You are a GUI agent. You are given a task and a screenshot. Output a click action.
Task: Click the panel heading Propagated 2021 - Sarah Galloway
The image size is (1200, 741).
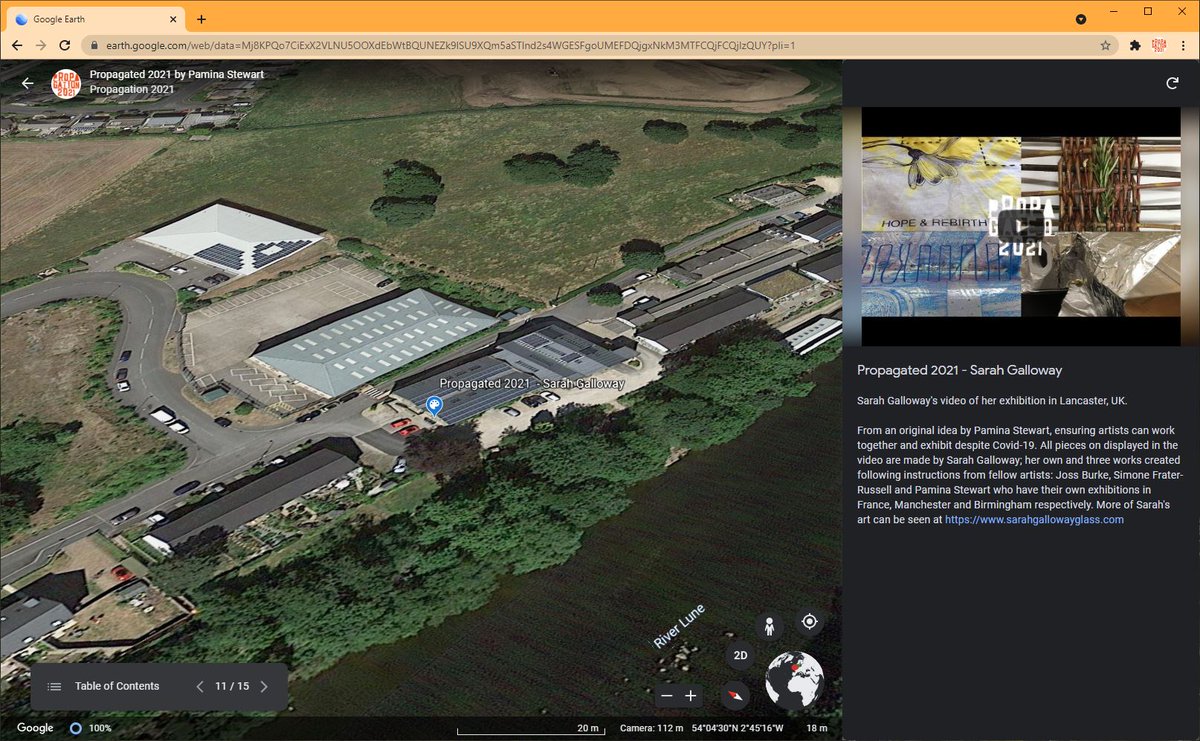pyautogui.click(x=960, y=370)
